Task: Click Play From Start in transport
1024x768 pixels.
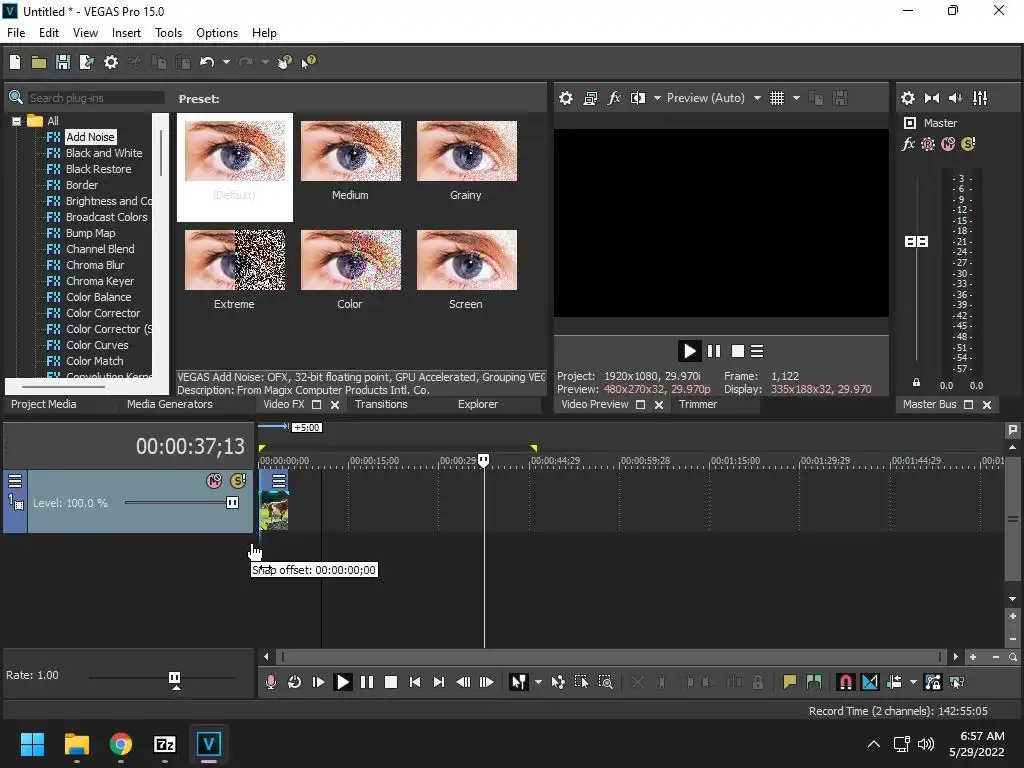Action: pos(318,682)
